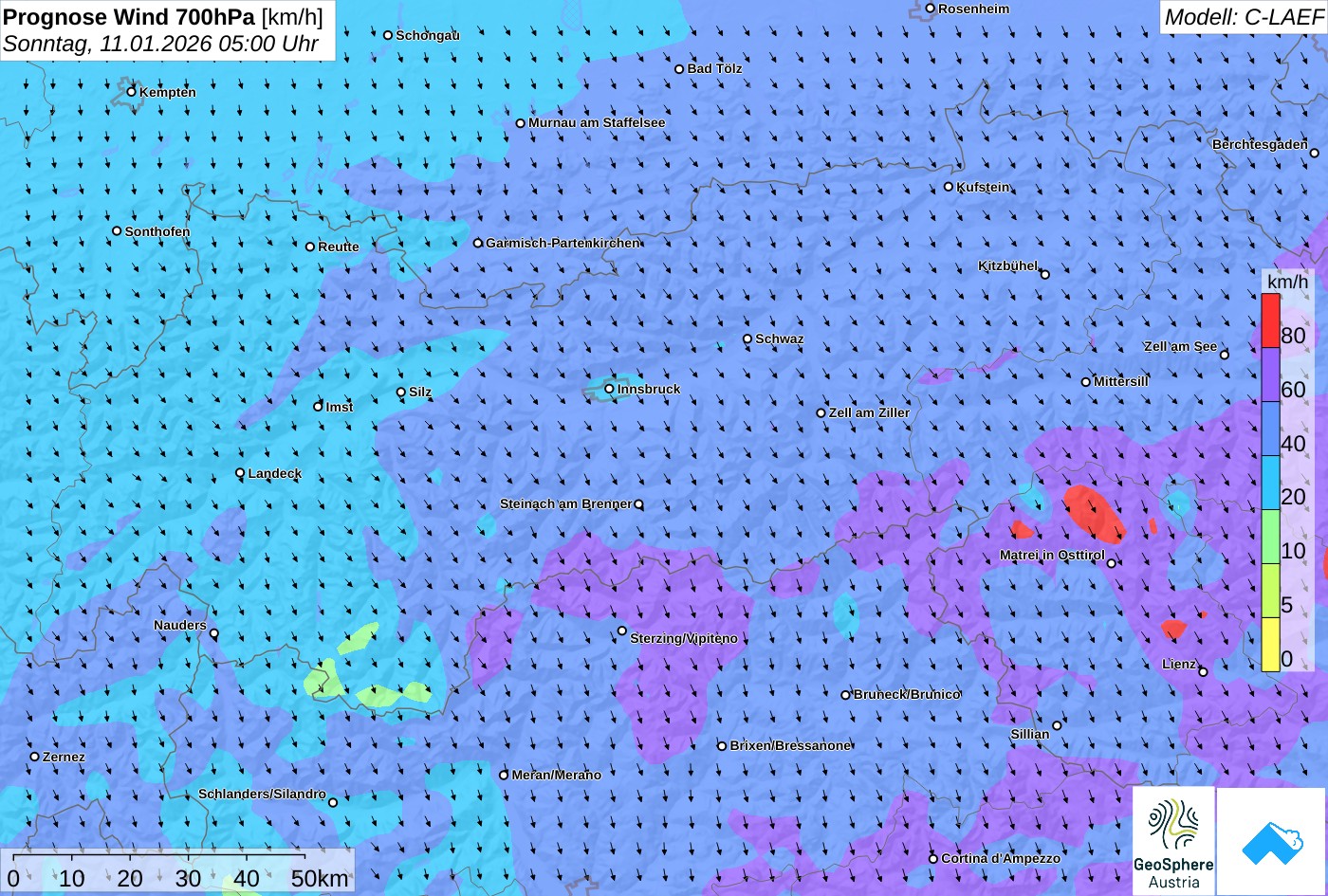Image resolution: width=1328 pixels, height=896 pixels.
Task: Select the yellow 0 km/h legend swatch
Action: pyautogui.click(x=1270, y=645)
